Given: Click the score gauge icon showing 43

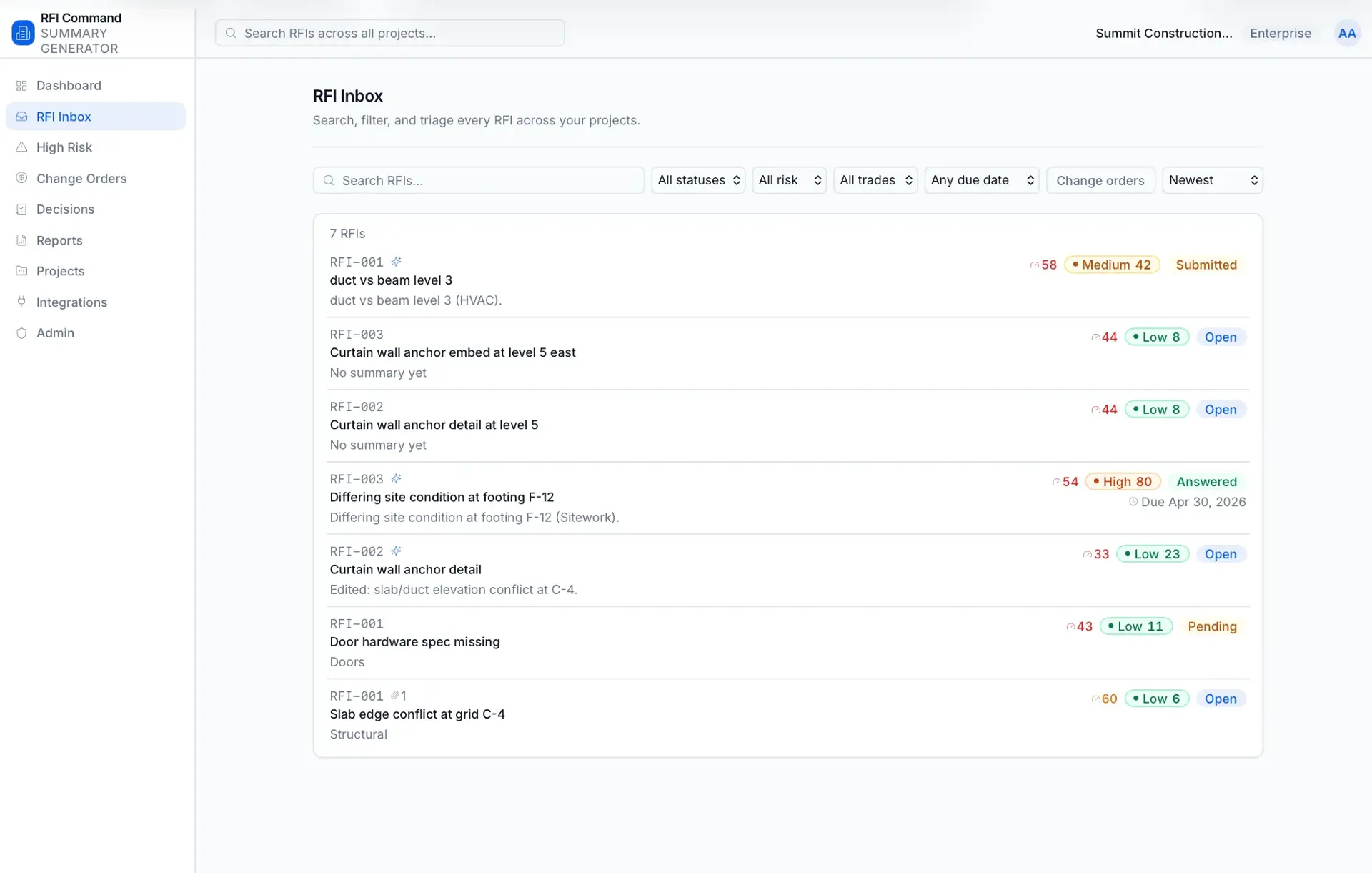Looking at the screenshot, I should coord(1070,626).
